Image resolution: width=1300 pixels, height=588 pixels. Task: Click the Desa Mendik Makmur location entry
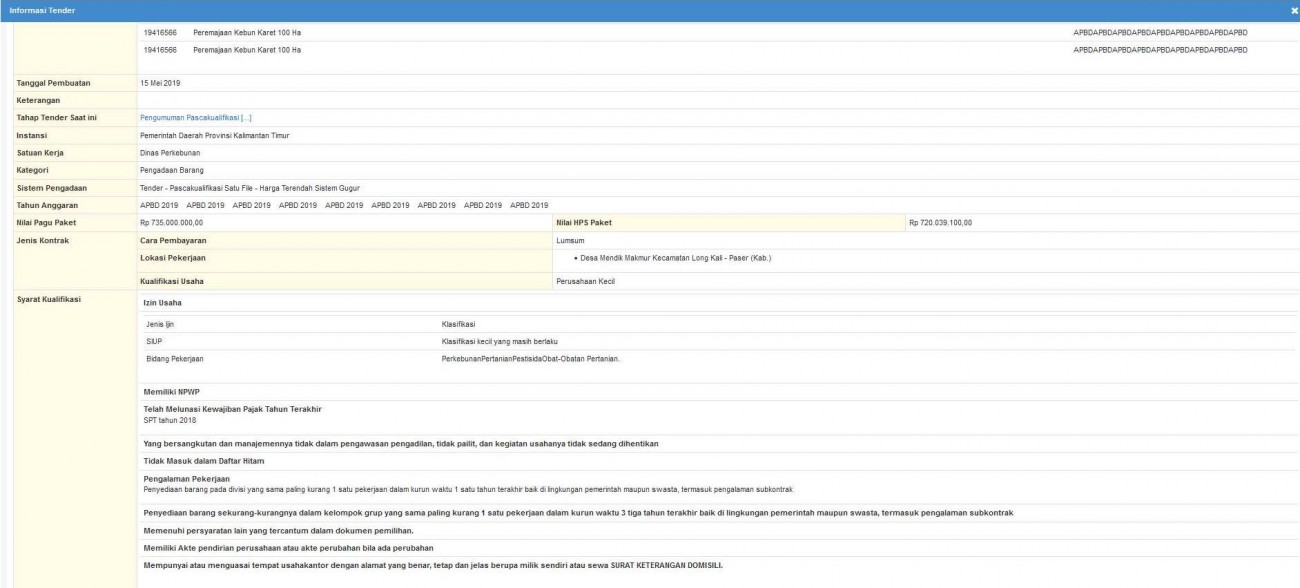tap(669, 258)
